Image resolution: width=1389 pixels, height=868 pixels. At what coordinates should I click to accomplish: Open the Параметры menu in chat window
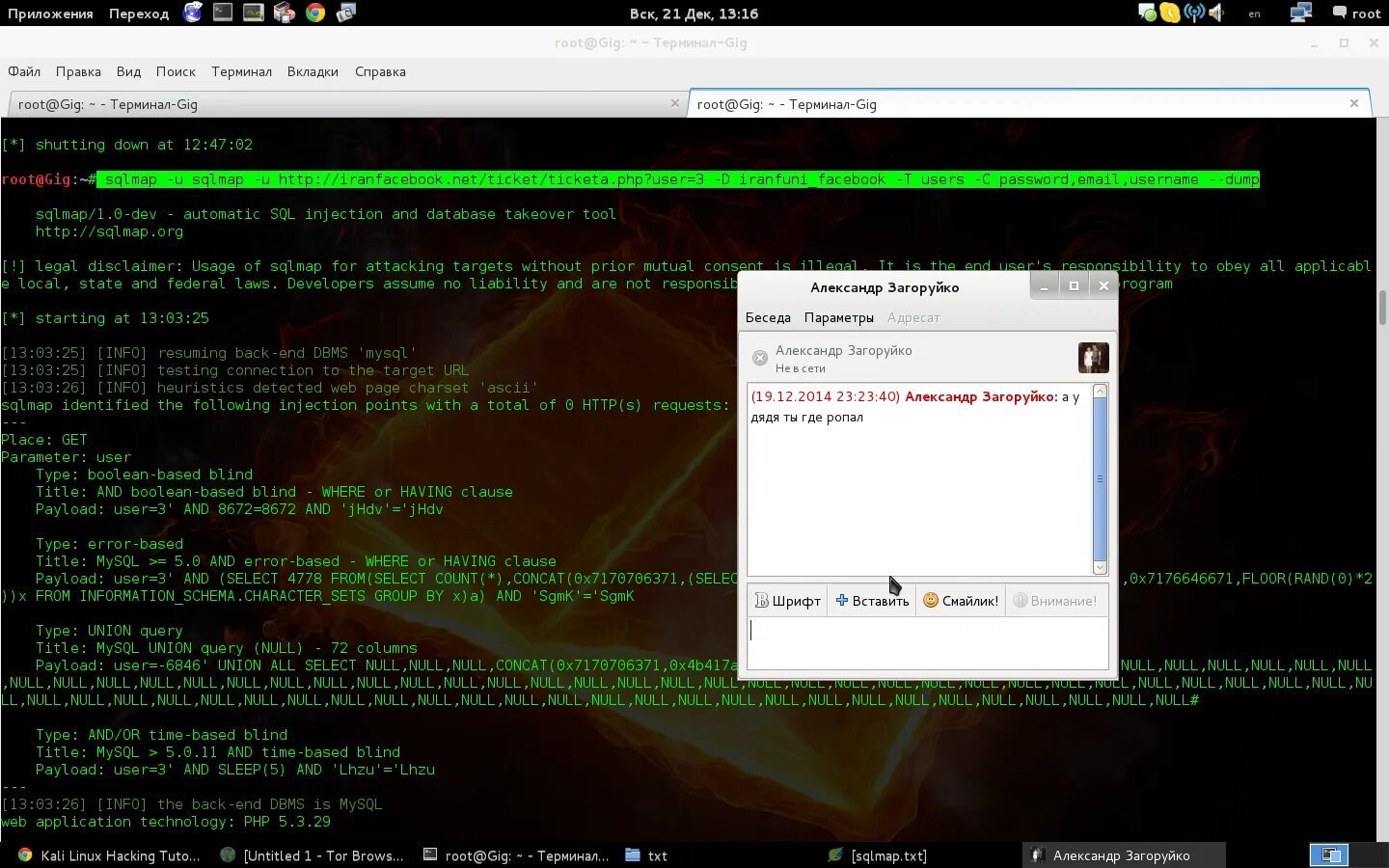point(839,317)
